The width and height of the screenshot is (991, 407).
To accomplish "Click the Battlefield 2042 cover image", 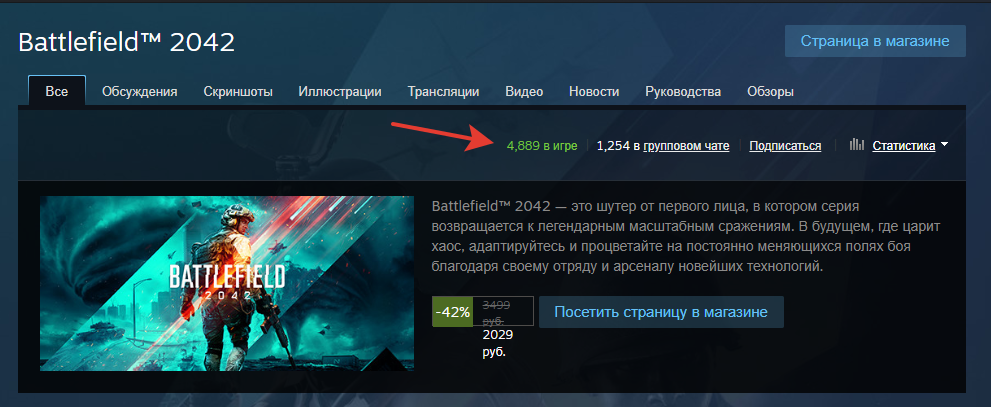I will click(x=227, y=283).
